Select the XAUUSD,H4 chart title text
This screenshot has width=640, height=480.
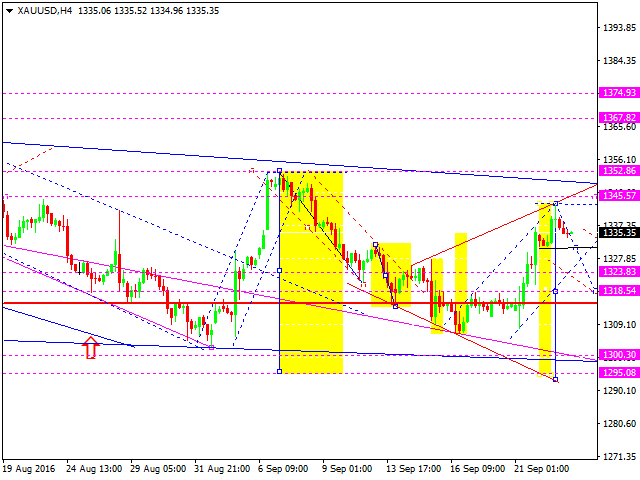click(44, 11)
